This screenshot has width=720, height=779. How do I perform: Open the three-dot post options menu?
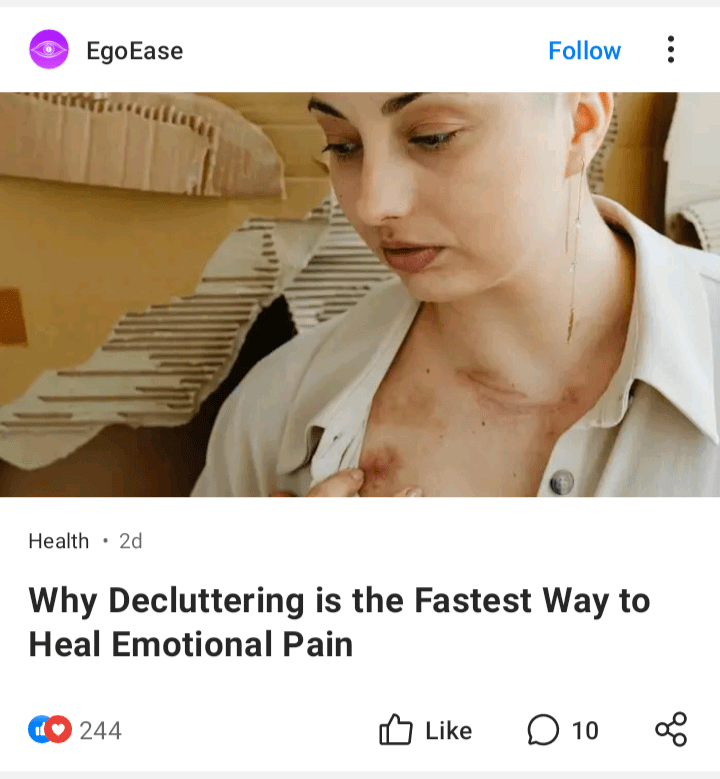tap(671, 49)
